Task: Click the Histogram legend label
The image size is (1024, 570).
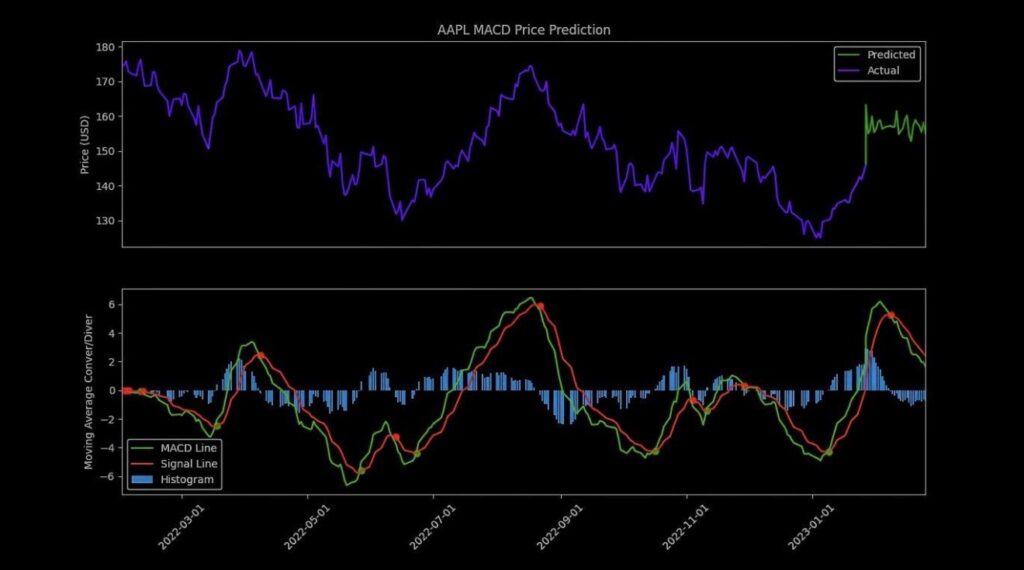Action: 187,479
